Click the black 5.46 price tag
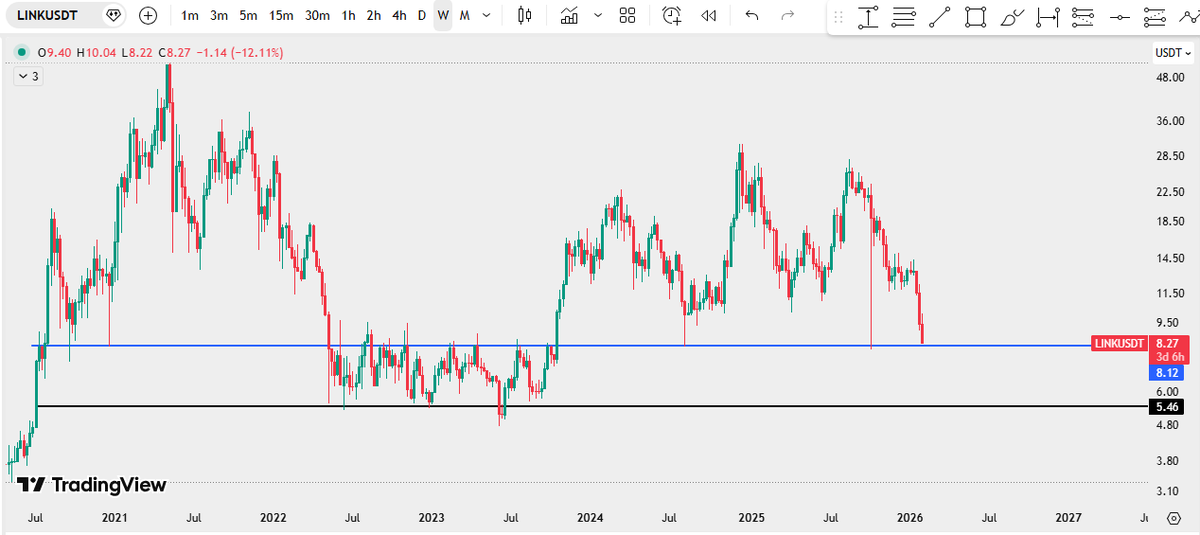 (x=1167, y=407)
